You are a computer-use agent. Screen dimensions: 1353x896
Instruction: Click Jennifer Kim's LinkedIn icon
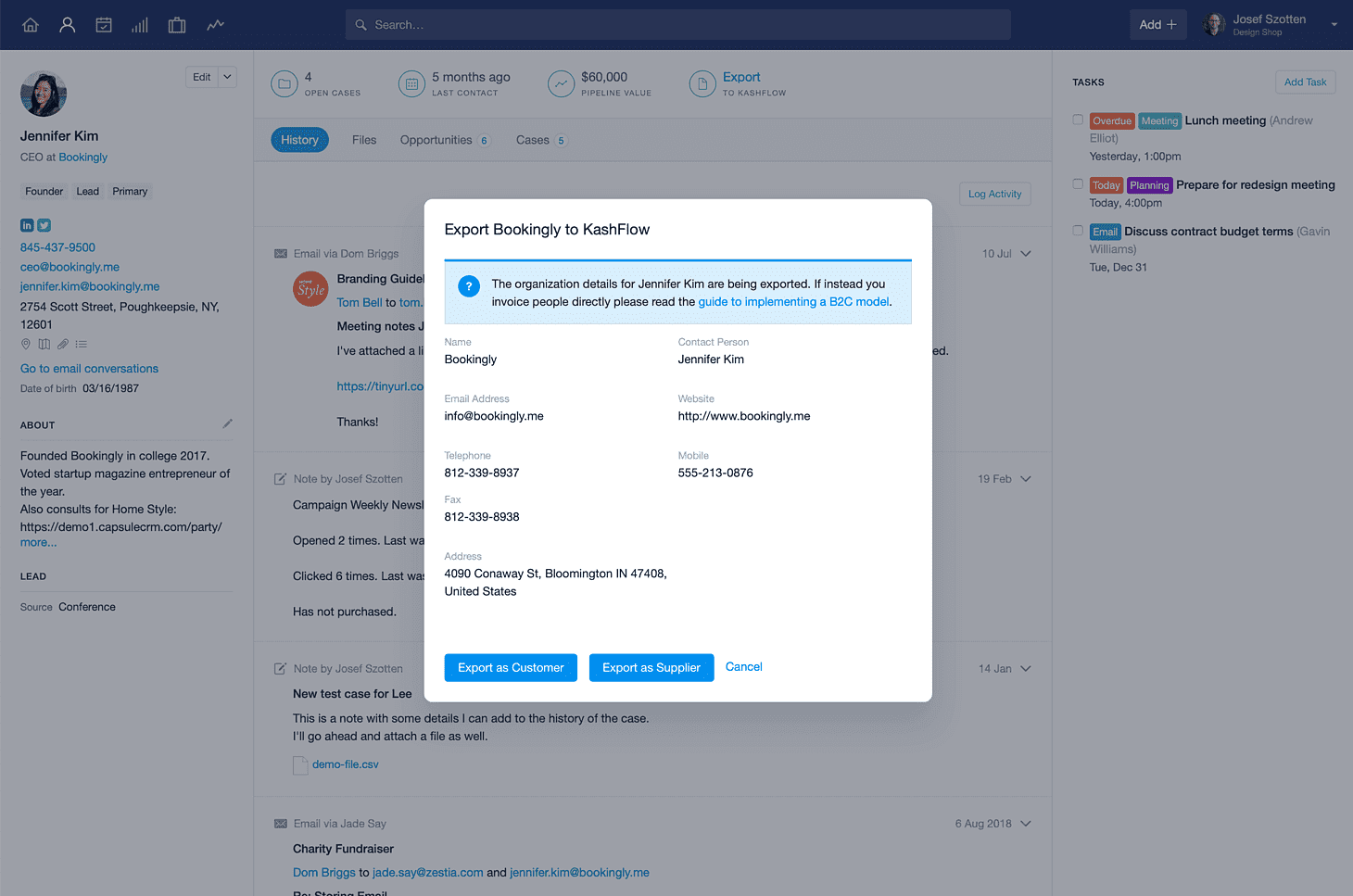click(27, 225)
